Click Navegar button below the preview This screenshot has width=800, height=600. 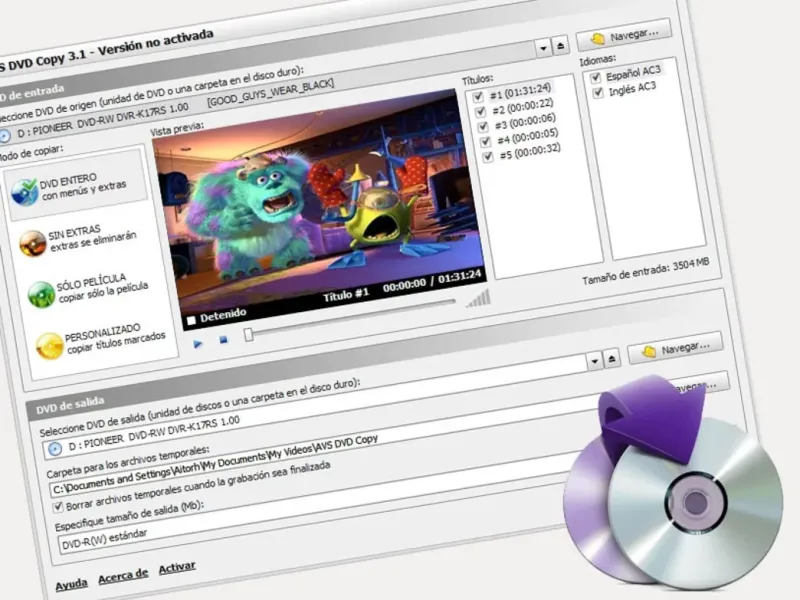(x=675, y=348)
